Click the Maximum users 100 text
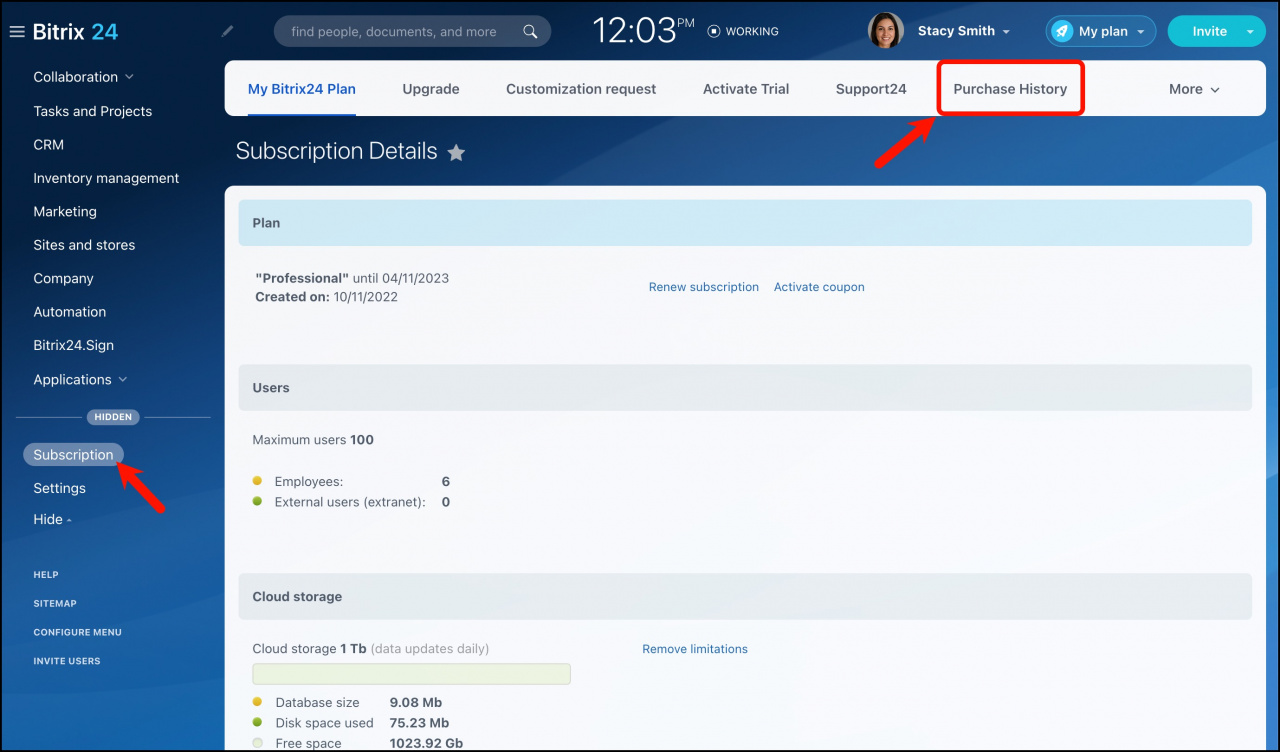 point(313,440)
